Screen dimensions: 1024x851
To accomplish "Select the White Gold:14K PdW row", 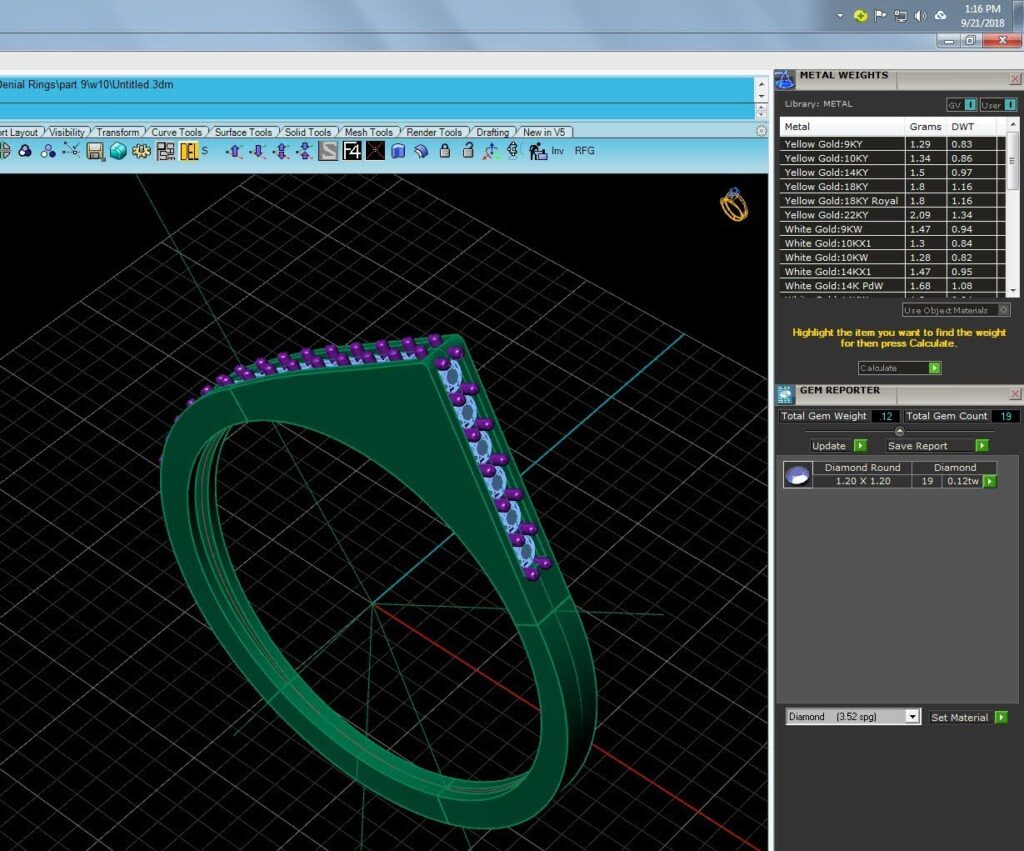I will click(x=892, y=285).
